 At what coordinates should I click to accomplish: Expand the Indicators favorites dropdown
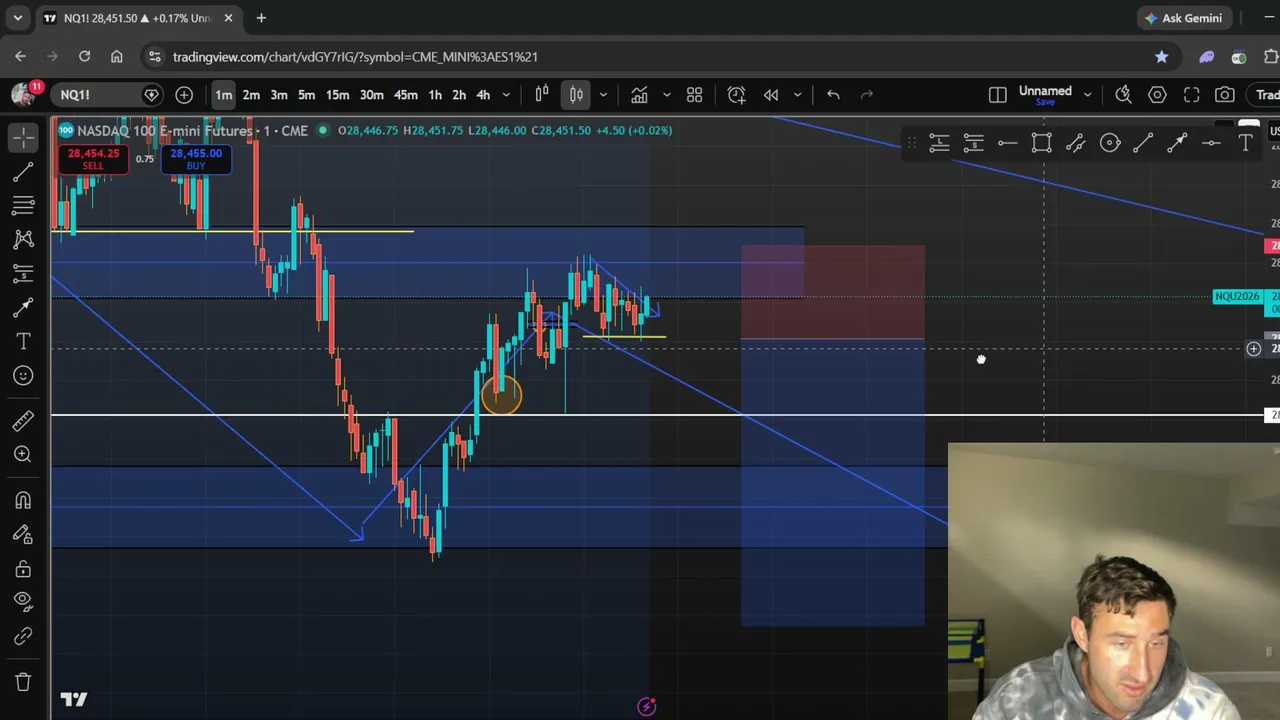click(x=667, y=95)
